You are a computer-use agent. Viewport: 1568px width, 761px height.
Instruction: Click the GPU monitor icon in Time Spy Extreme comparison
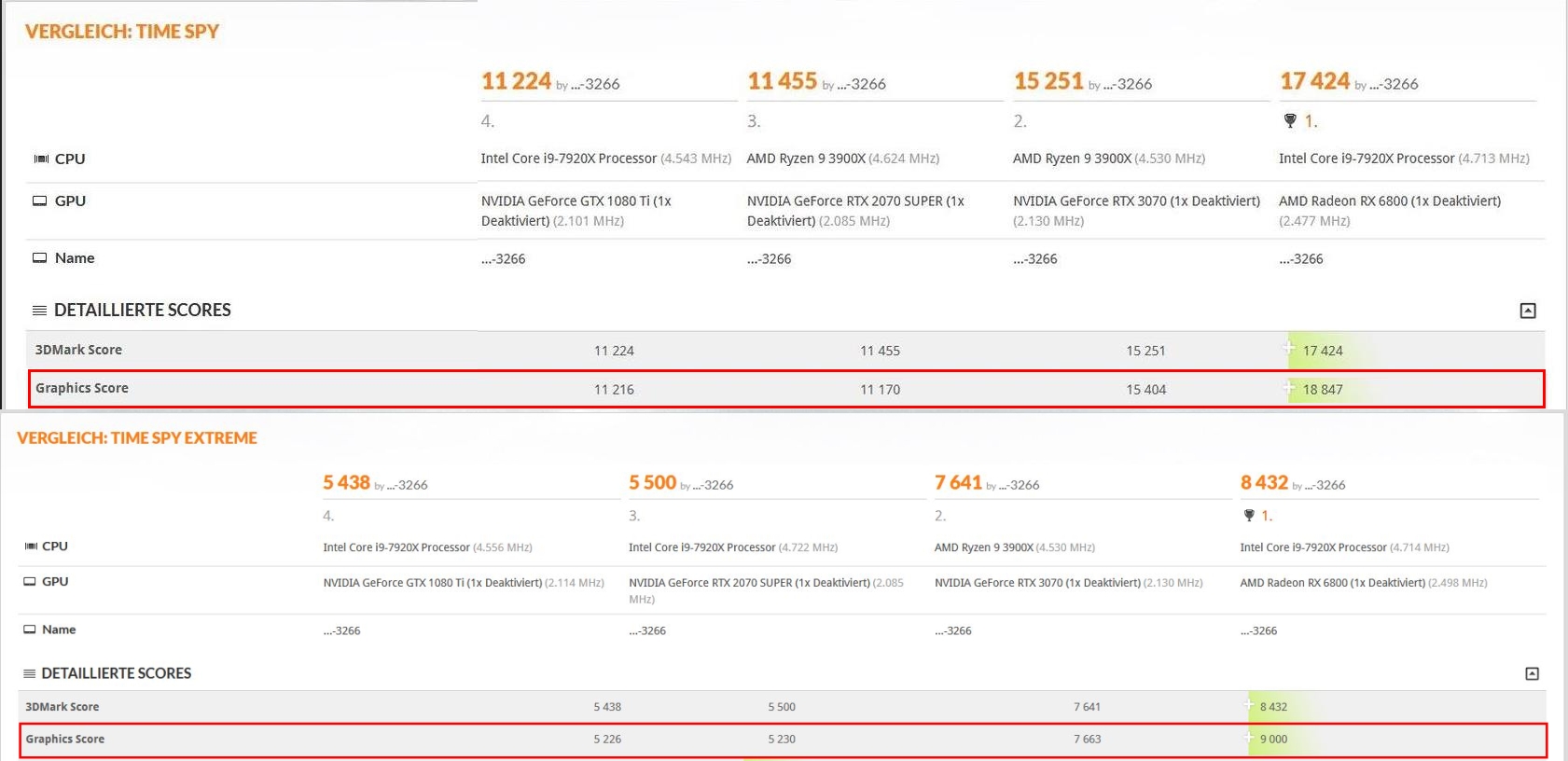tap(30, 581)
